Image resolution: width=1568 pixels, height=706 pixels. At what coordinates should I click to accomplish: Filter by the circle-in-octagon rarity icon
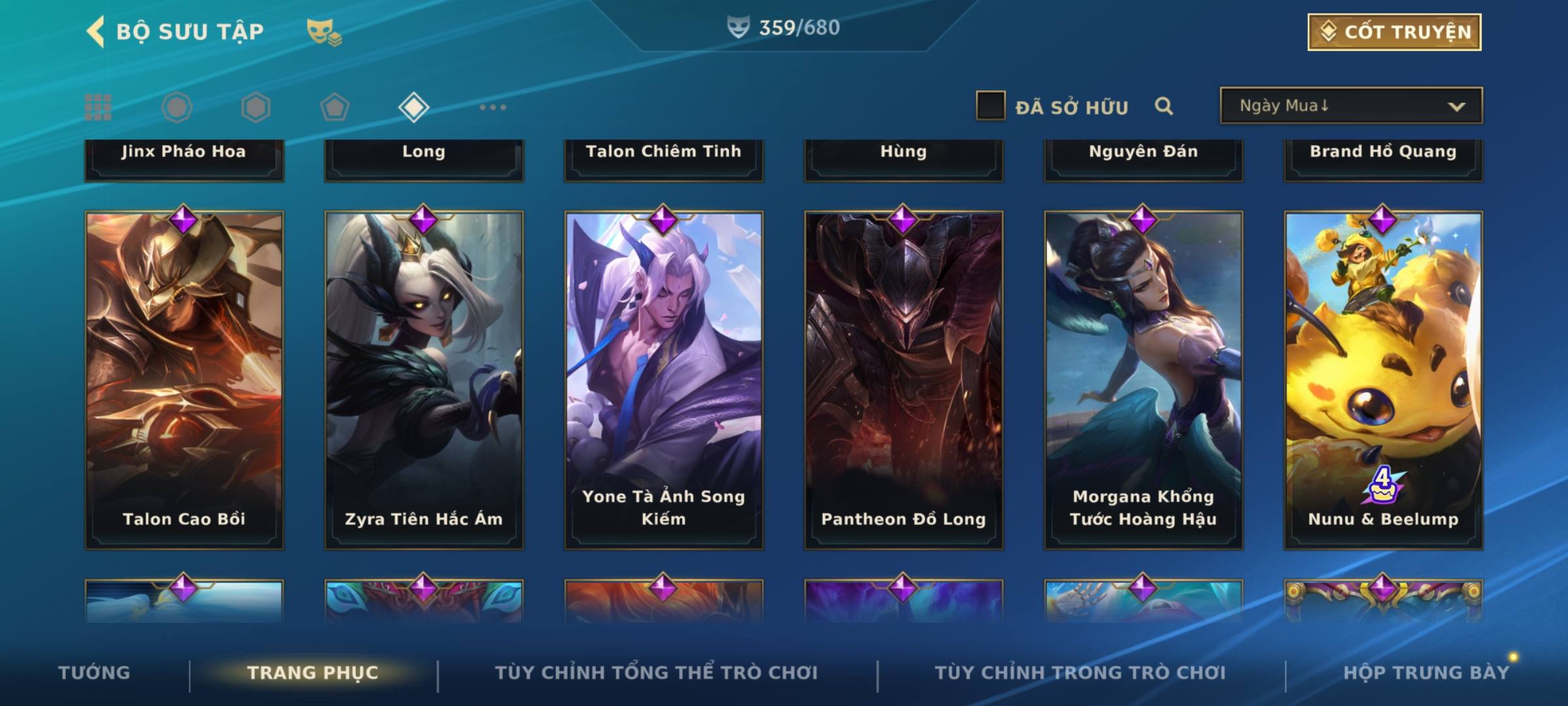[x=176, y=107]
